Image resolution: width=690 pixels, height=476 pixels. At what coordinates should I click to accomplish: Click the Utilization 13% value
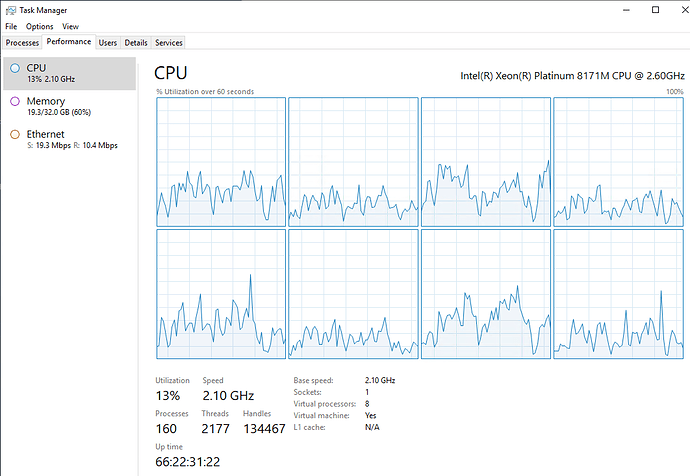point(168,396)
